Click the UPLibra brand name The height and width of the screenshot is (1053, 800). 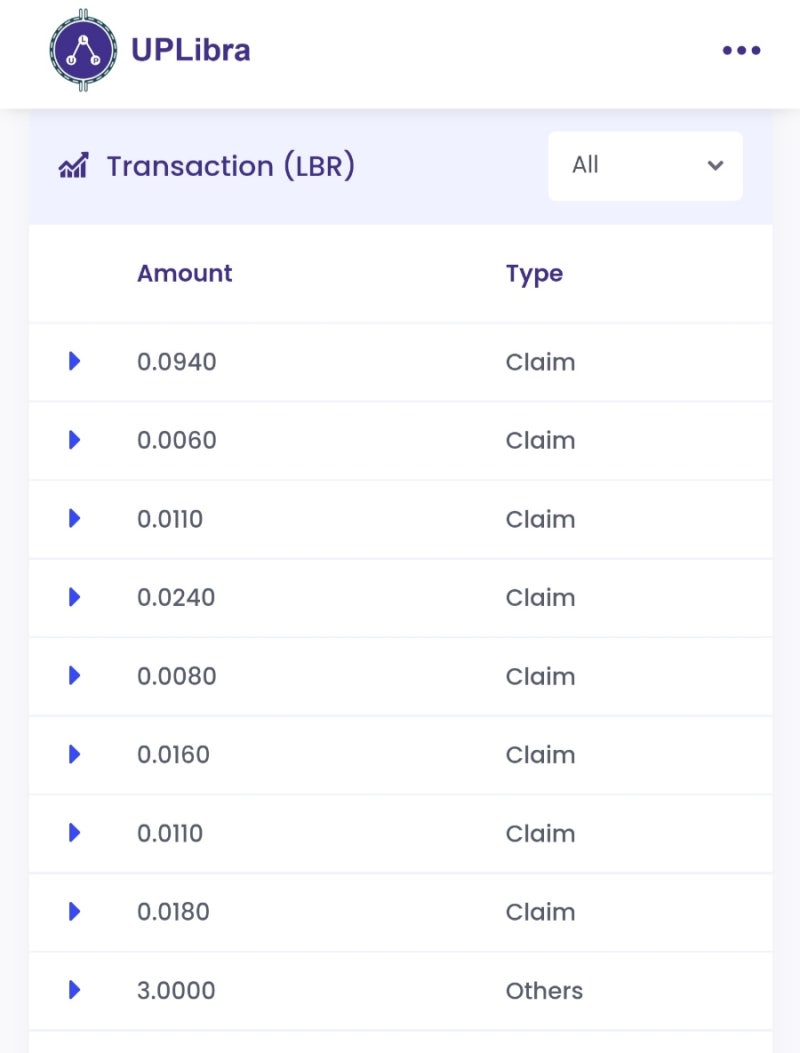[x=191, y=50]
